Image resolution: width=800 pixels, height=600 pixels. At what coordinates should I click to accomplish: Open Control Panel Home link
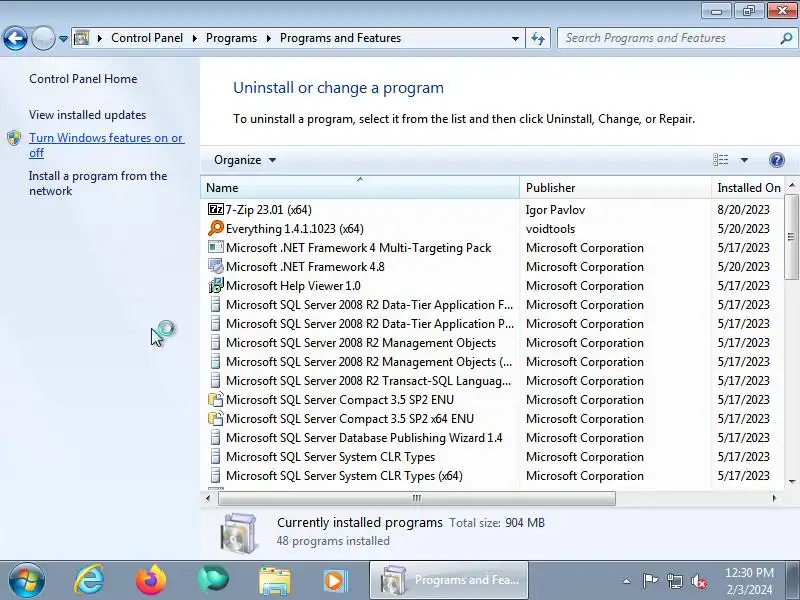pyautogui.click(x=83, y=79)
